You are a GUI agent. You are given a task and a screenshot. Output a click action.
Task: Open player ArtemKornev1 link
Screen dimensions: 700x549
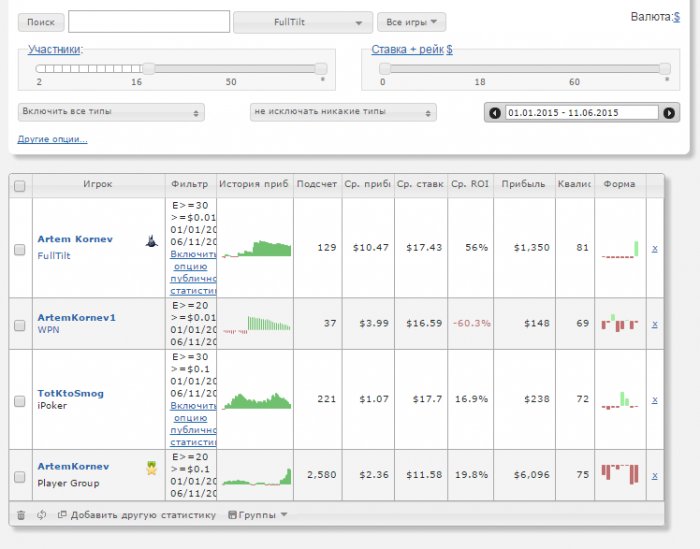coord(76,318)
